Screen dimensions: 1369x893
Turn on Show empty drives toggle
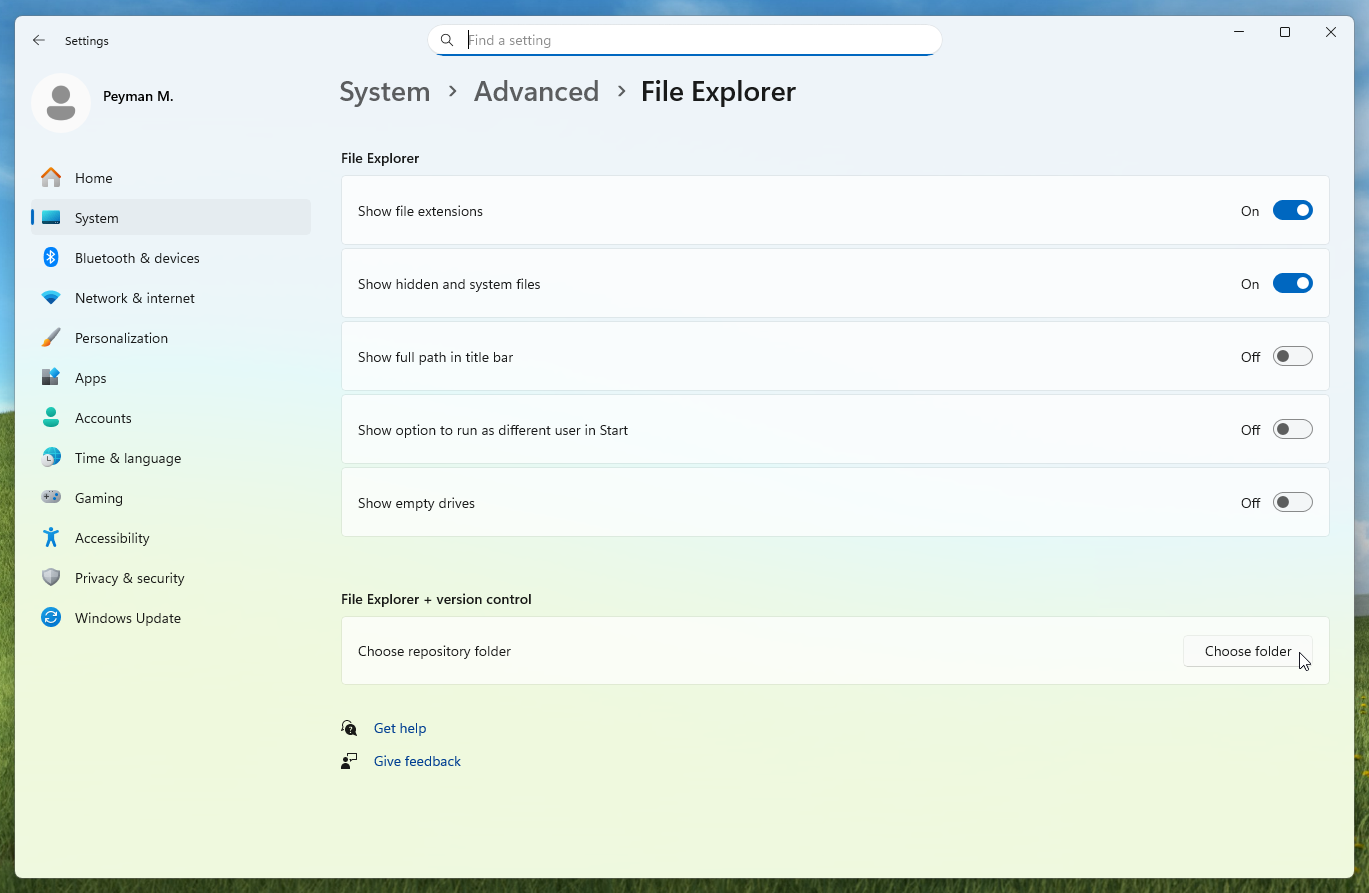tap(1292, 503)
